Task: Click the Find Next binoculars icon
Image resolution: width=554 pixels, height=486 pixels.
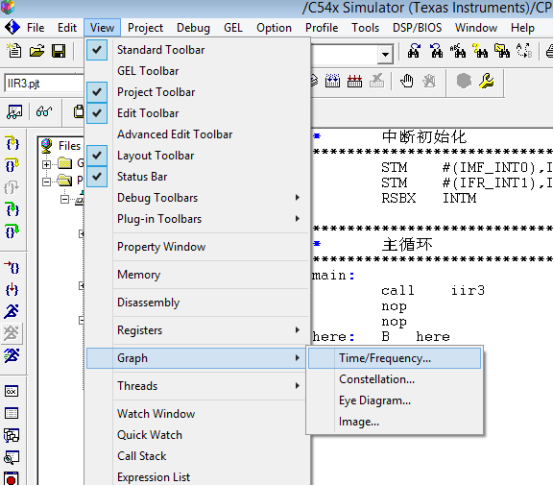Action: 414,51
